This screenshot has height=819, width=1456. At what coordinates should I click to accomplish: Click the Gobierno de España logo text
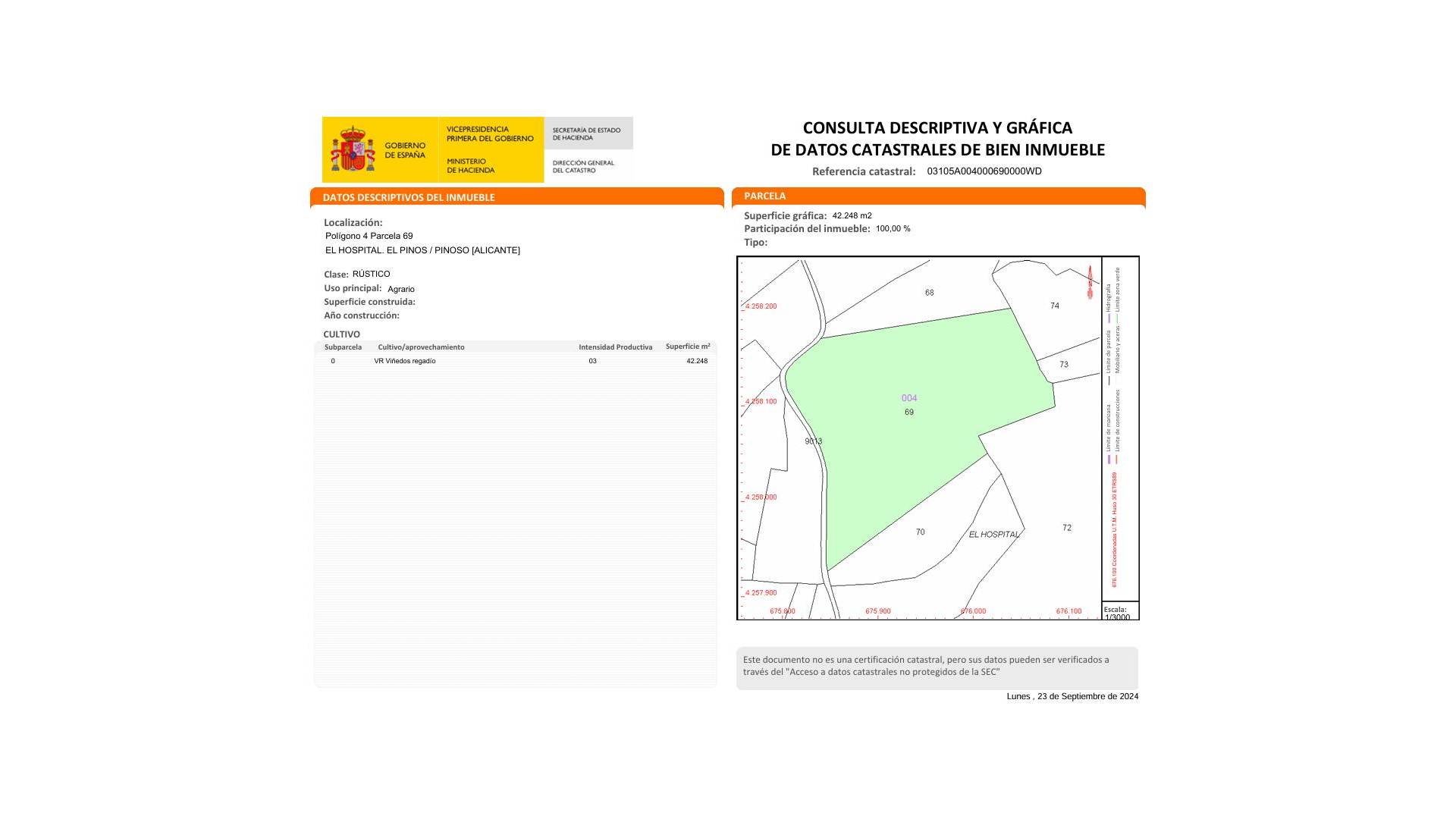(405, 150)
